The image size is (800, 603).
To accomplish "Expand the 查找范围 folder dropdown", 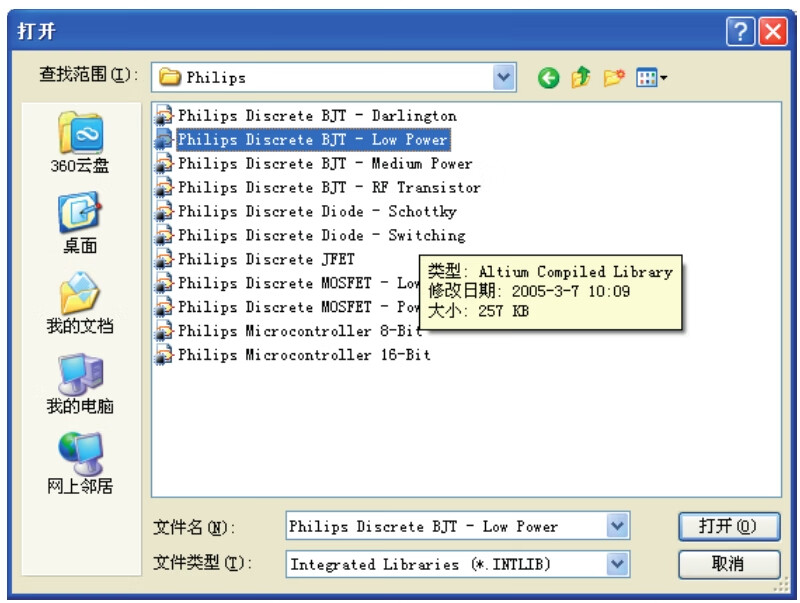I will (504, 78).
